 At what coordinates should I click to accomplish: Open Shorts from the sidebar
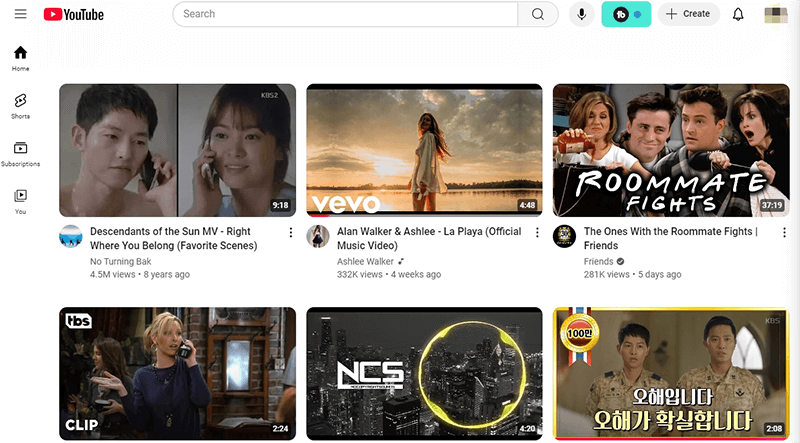pos(20,105)
